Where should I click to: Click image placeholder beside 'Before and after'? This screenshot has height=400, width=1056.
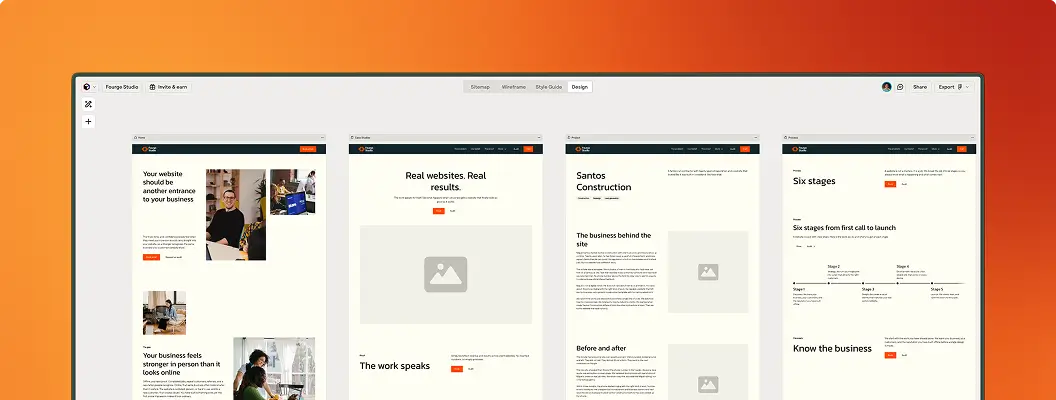coord(708,372)
